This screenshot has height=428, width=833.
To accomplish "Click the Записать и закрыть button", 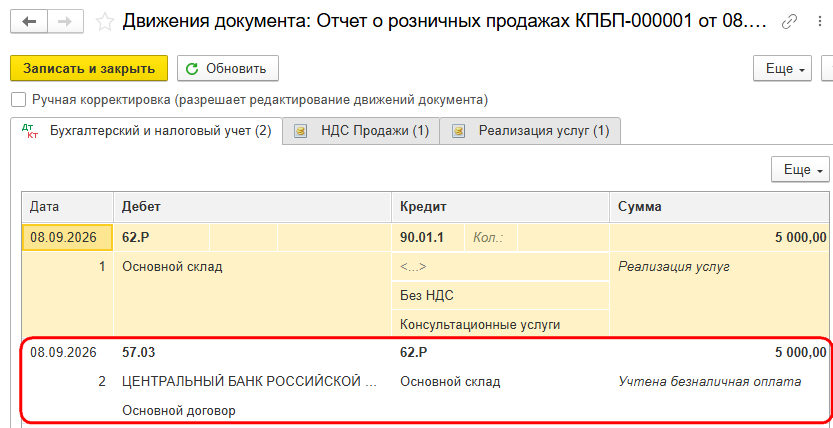I will coord(89,69).
